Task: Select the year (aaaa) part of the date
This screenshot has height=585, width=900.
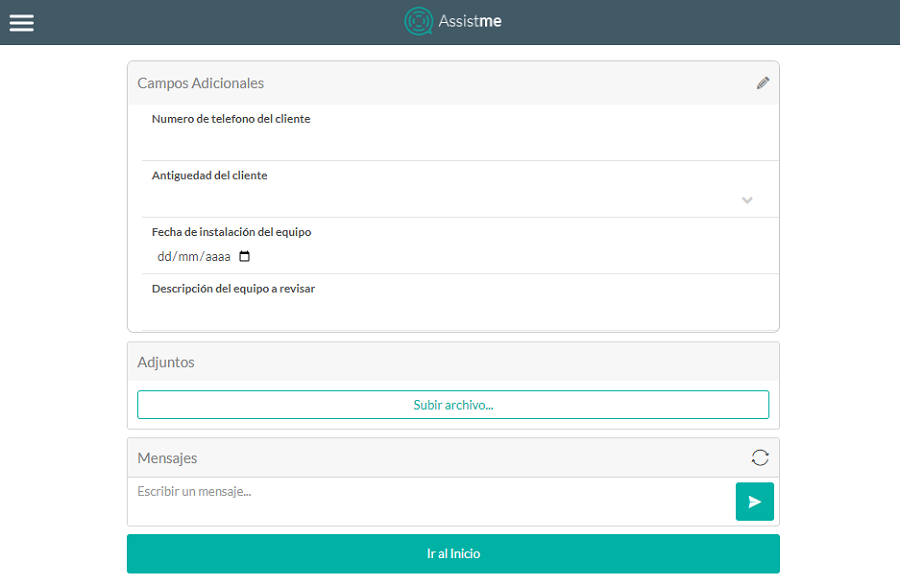Action: (x=217, y=257)
